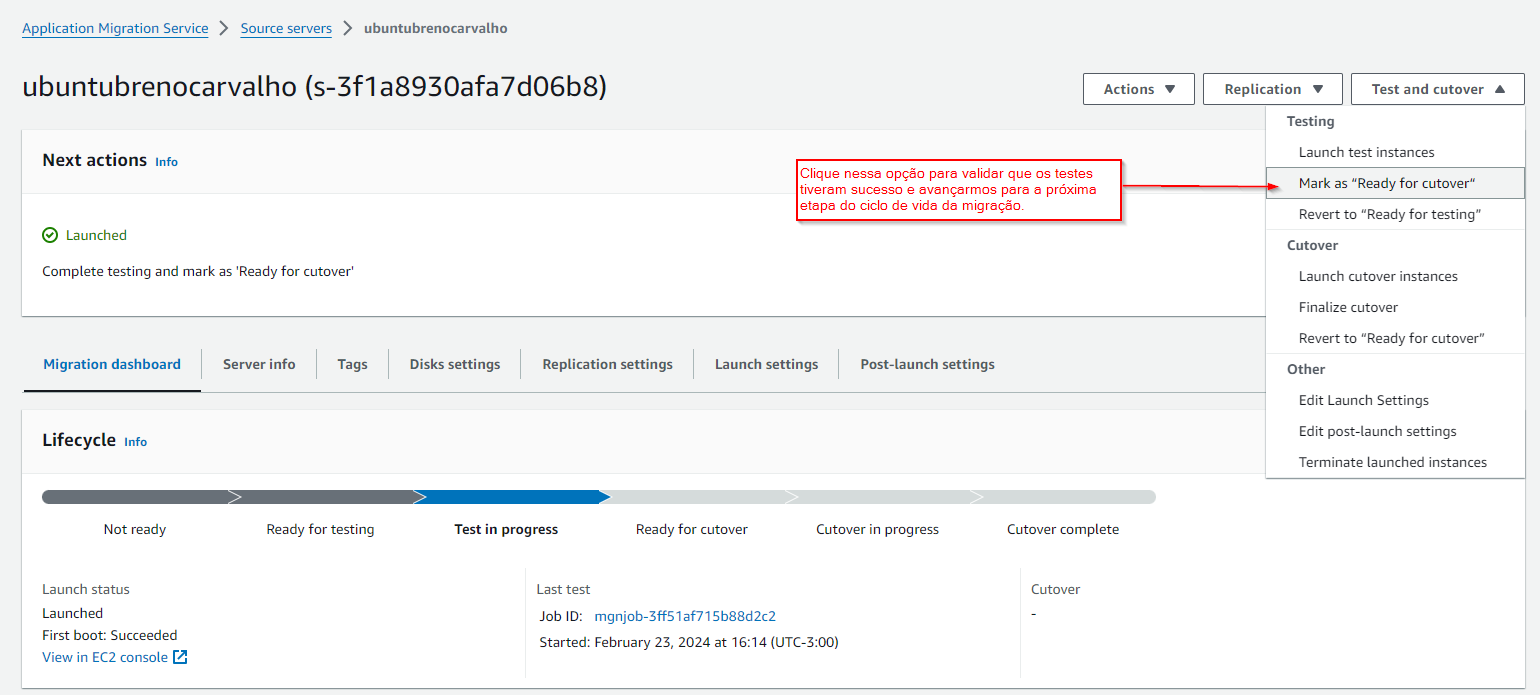Open the Actions dropdown button
The height and width of the screenshot is (695, 1540).
[x=1138, y=89]
